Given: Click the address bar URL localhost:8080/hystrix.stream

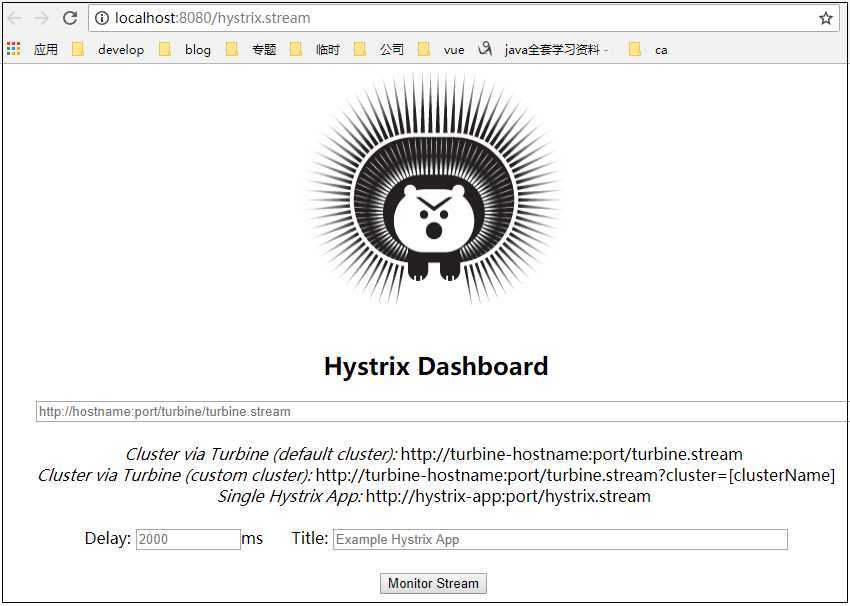Looking at the screenshot, I should [212, 18].
